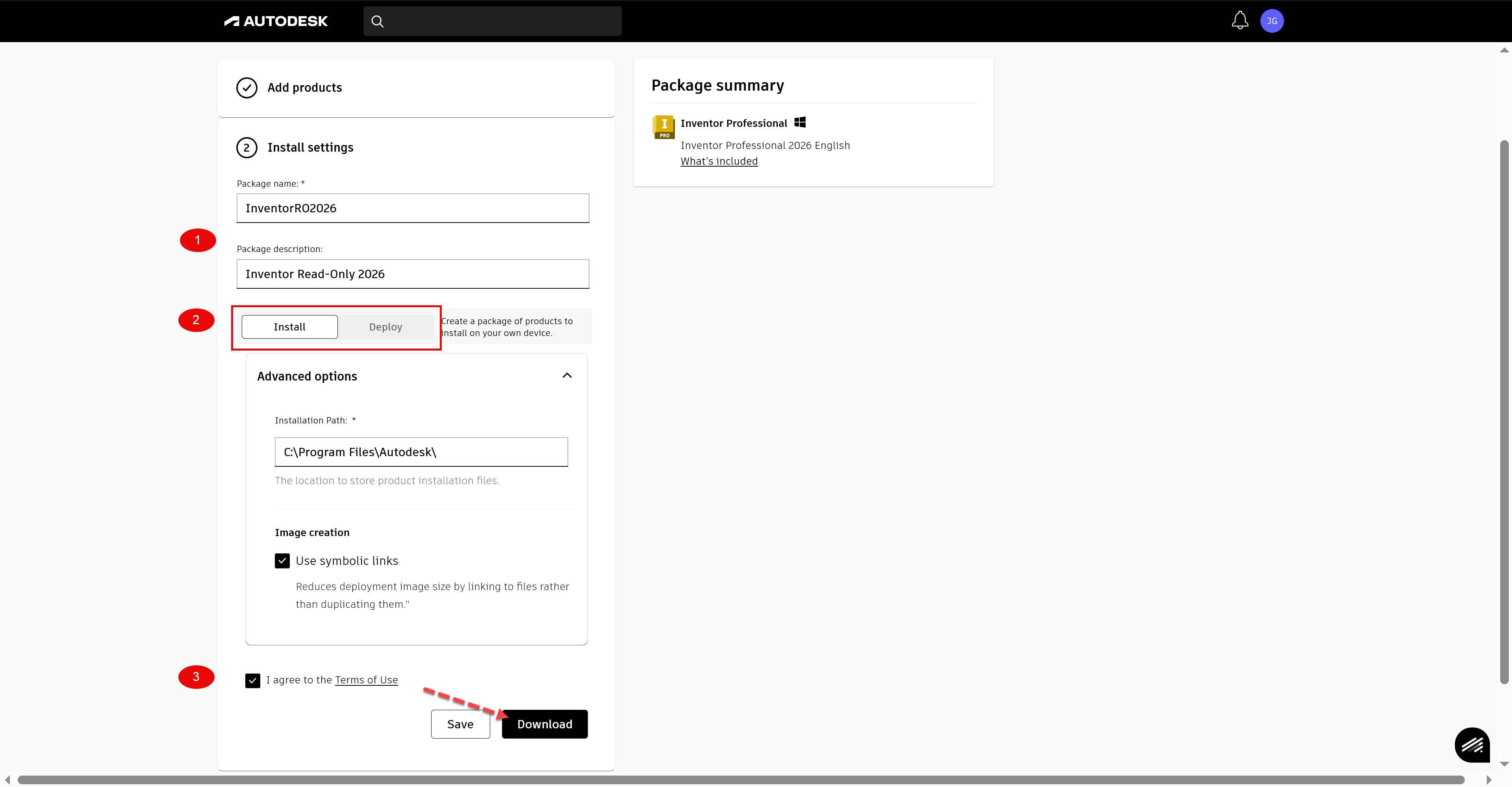
Task: Click the horizontal scrollbar thumb
Action: (x=741, y=780)
